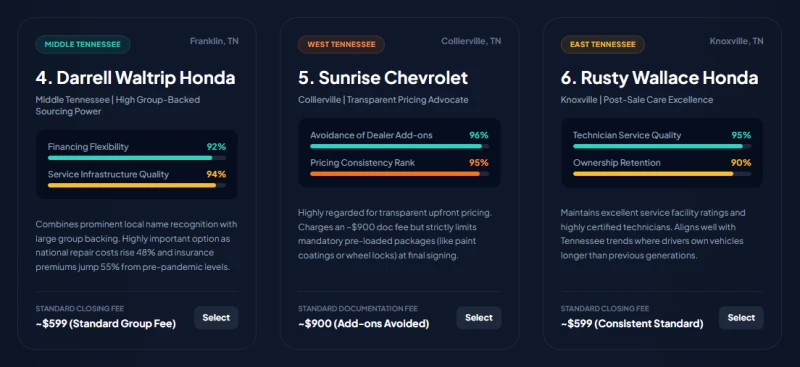Open the Sunrise Chevrolet heading
Viewport: 800px width, 367px height.
(x=383, y=78)
